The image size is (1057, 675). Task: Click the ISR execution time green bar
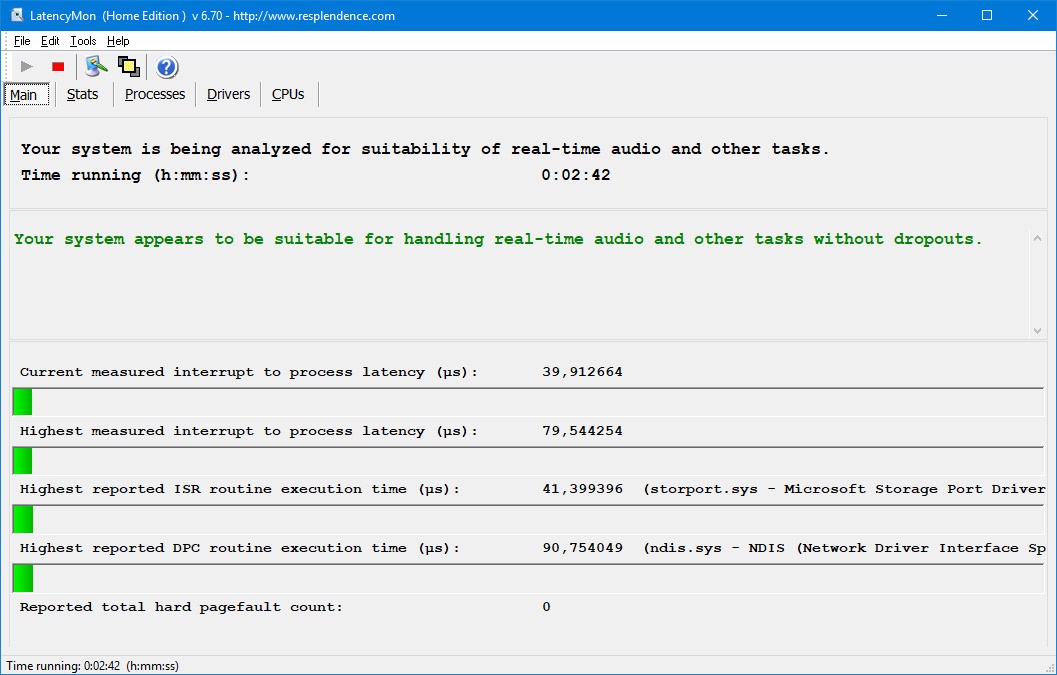[22, 519]
